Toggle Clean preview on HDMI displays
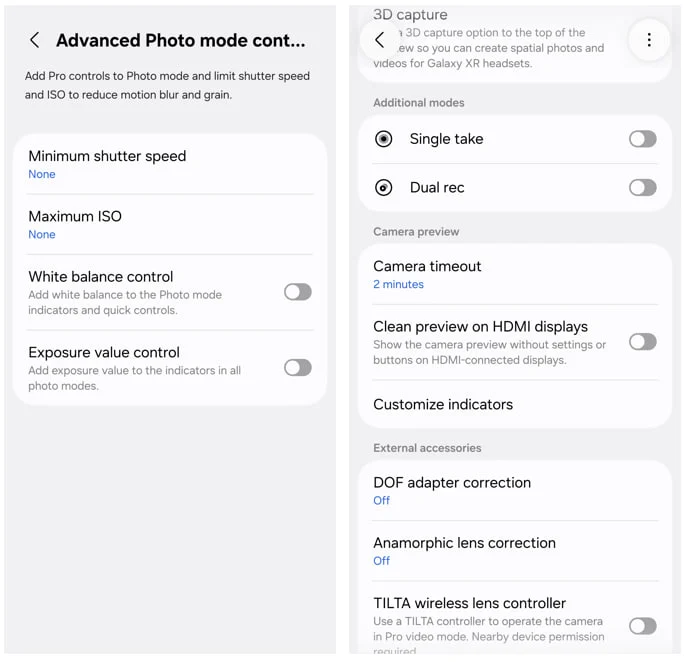This screenshot has width=687, height=662. point(642,342)
